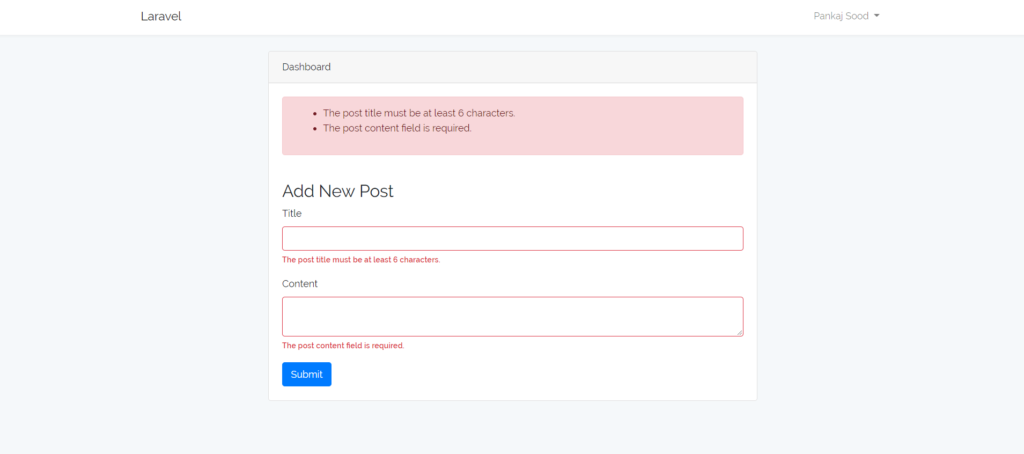The width and height of the screenshot is (1024, 454).
Task: Click the empty navbar area
Action: [496, 17]
